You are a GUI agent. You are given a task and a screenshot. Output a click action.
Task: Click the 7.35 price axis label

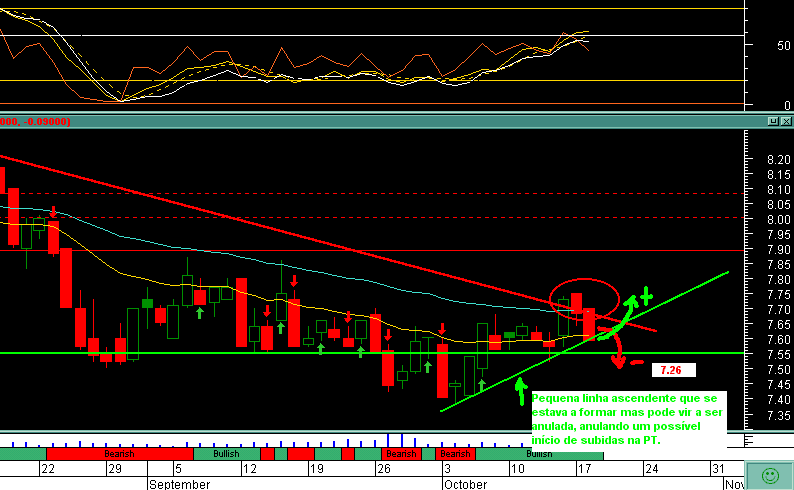tap(779, 415)
